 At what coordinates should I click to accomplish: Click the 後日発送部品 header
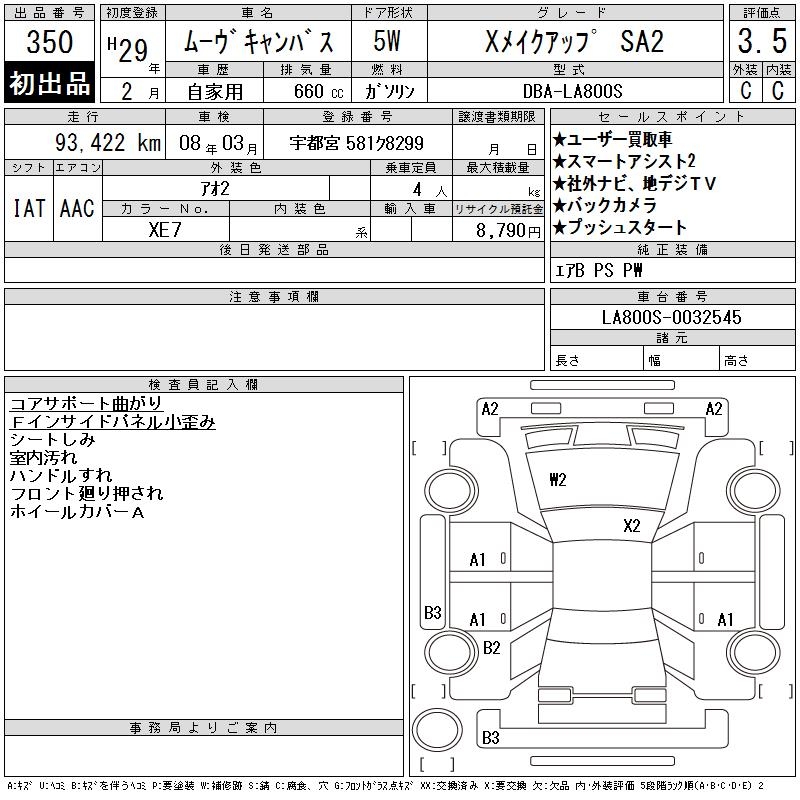(274, 249)
